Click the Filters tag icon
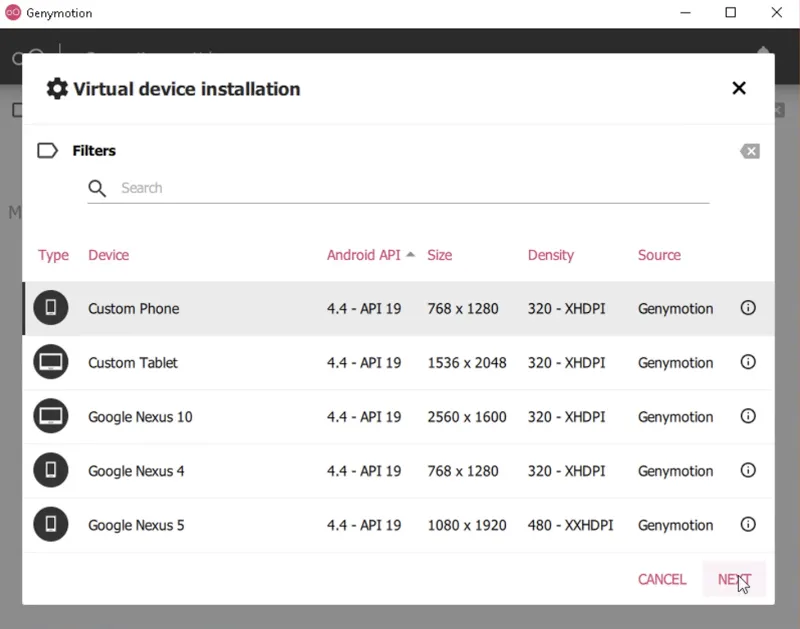Screen dimensions: 800x629 click(47, 150)
